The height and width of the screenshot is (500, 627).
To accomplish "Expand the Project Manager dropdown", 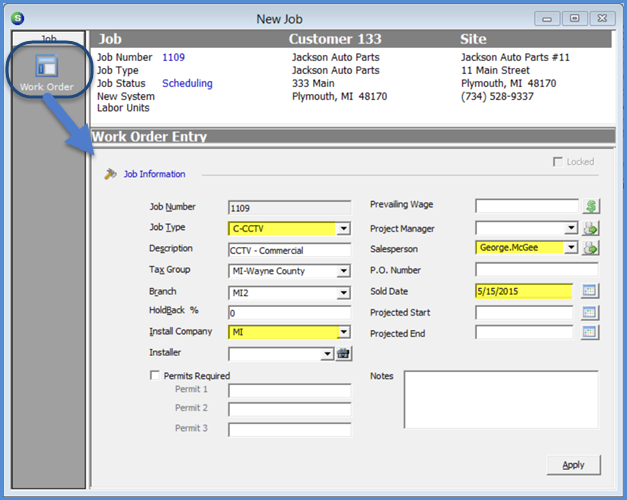I will (x=571, y=228).
